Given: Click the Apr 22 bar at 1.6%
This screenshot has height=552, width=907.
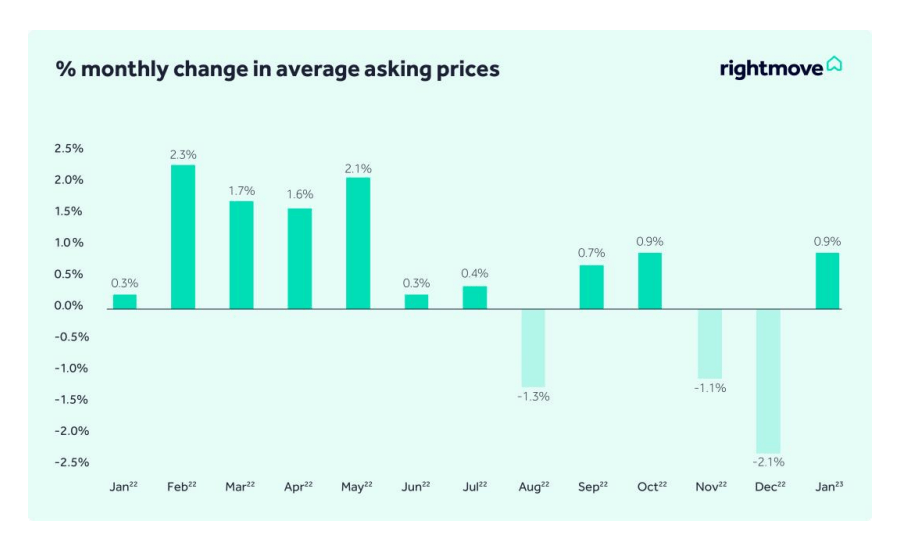Looking at the screenshot, I should tap(299, 258).
